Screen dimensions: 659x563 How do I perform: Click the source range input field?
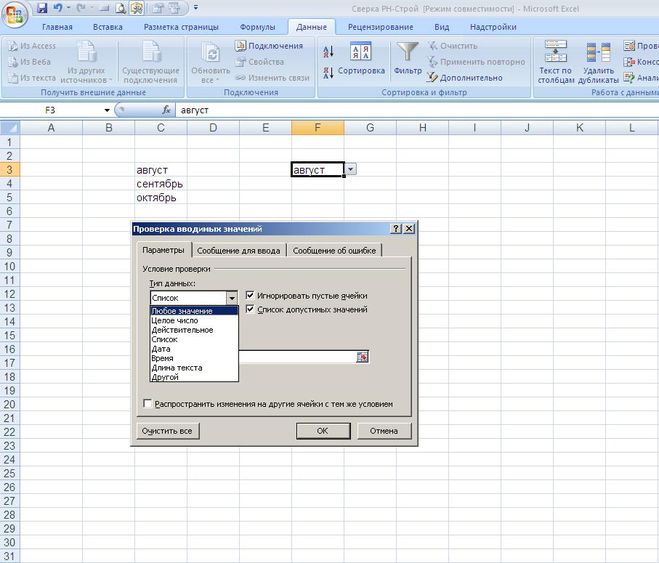298,357
